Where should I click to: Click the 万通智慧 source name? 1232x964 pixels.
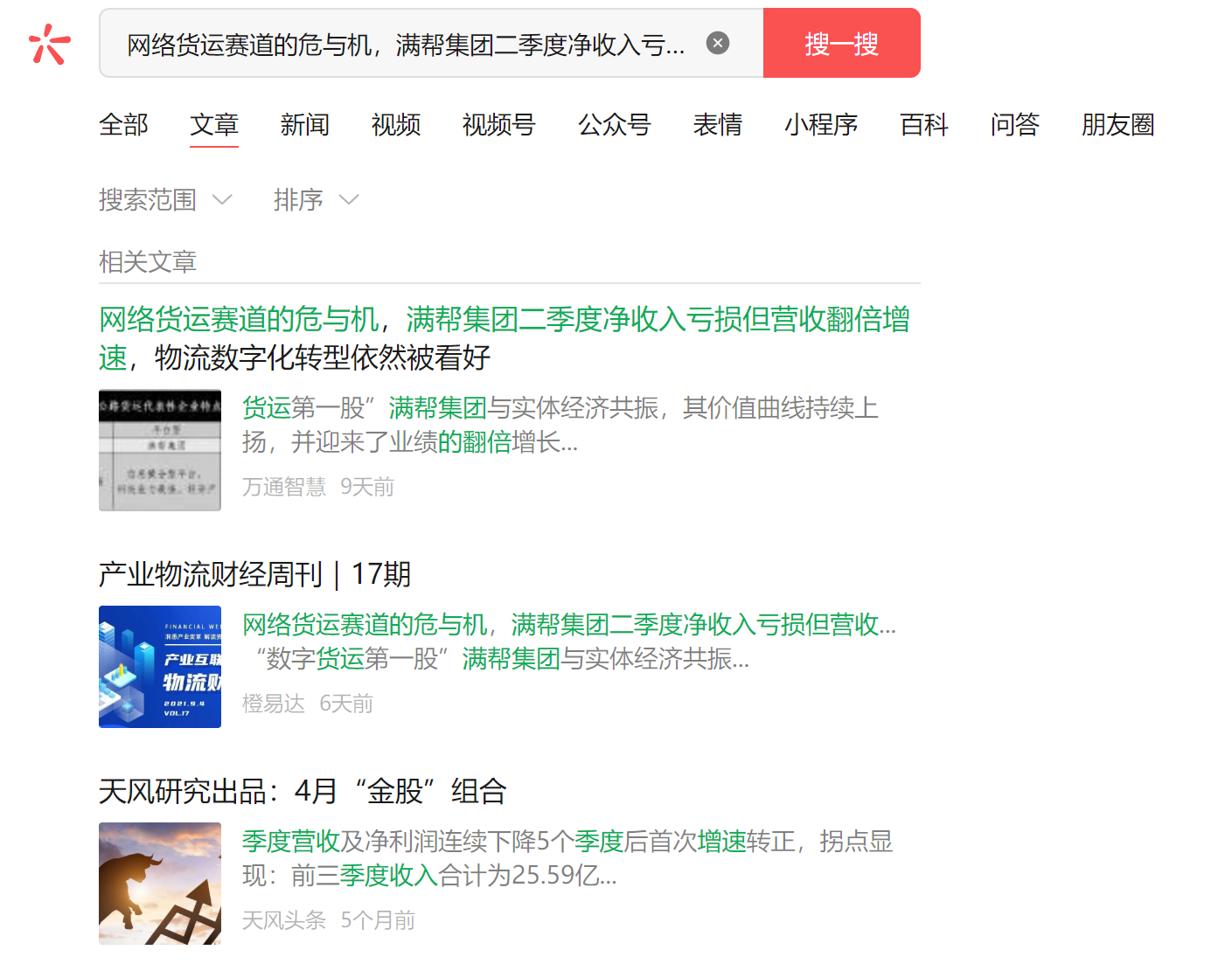coord(284,487)
